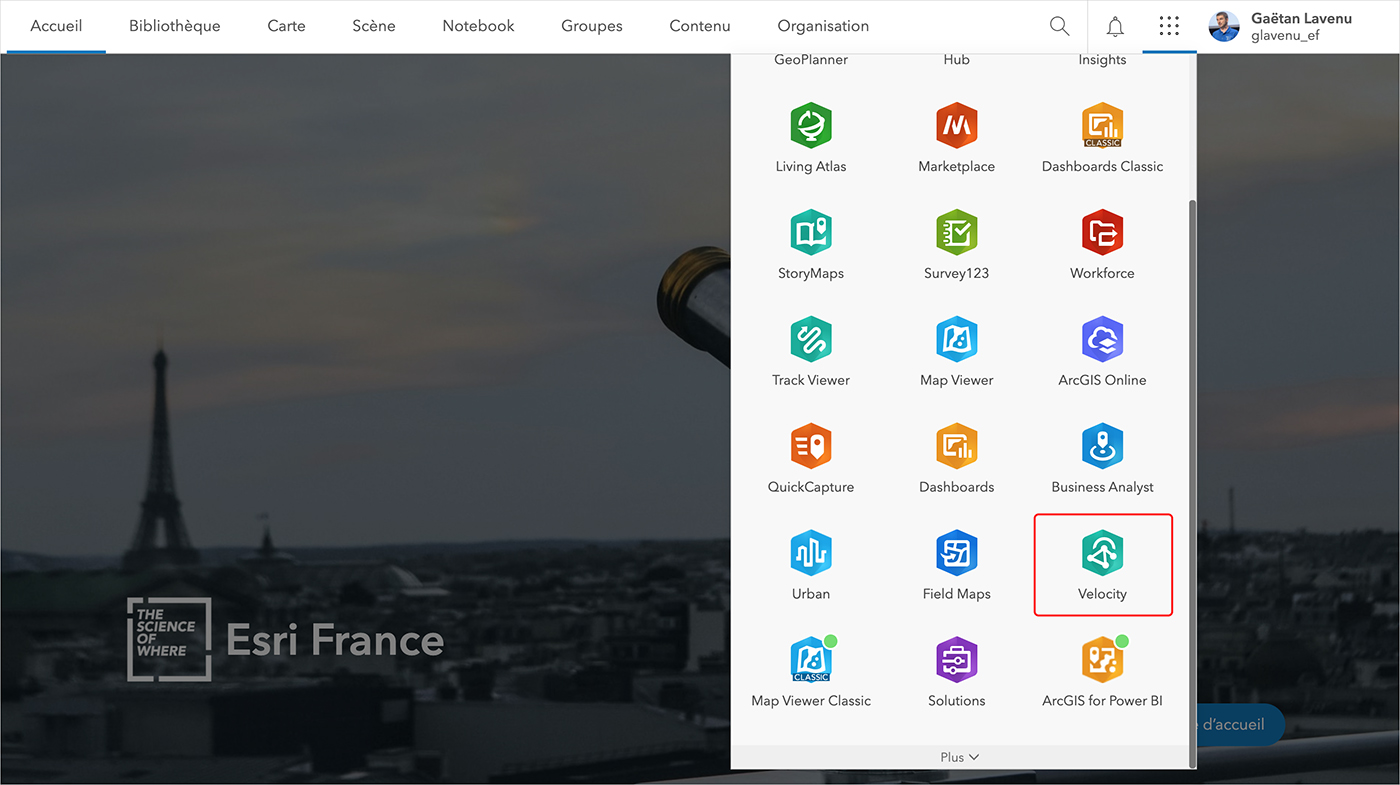Go to the Contenu tab
Viewport: 1400px width, 785px height.
[699, 26]
